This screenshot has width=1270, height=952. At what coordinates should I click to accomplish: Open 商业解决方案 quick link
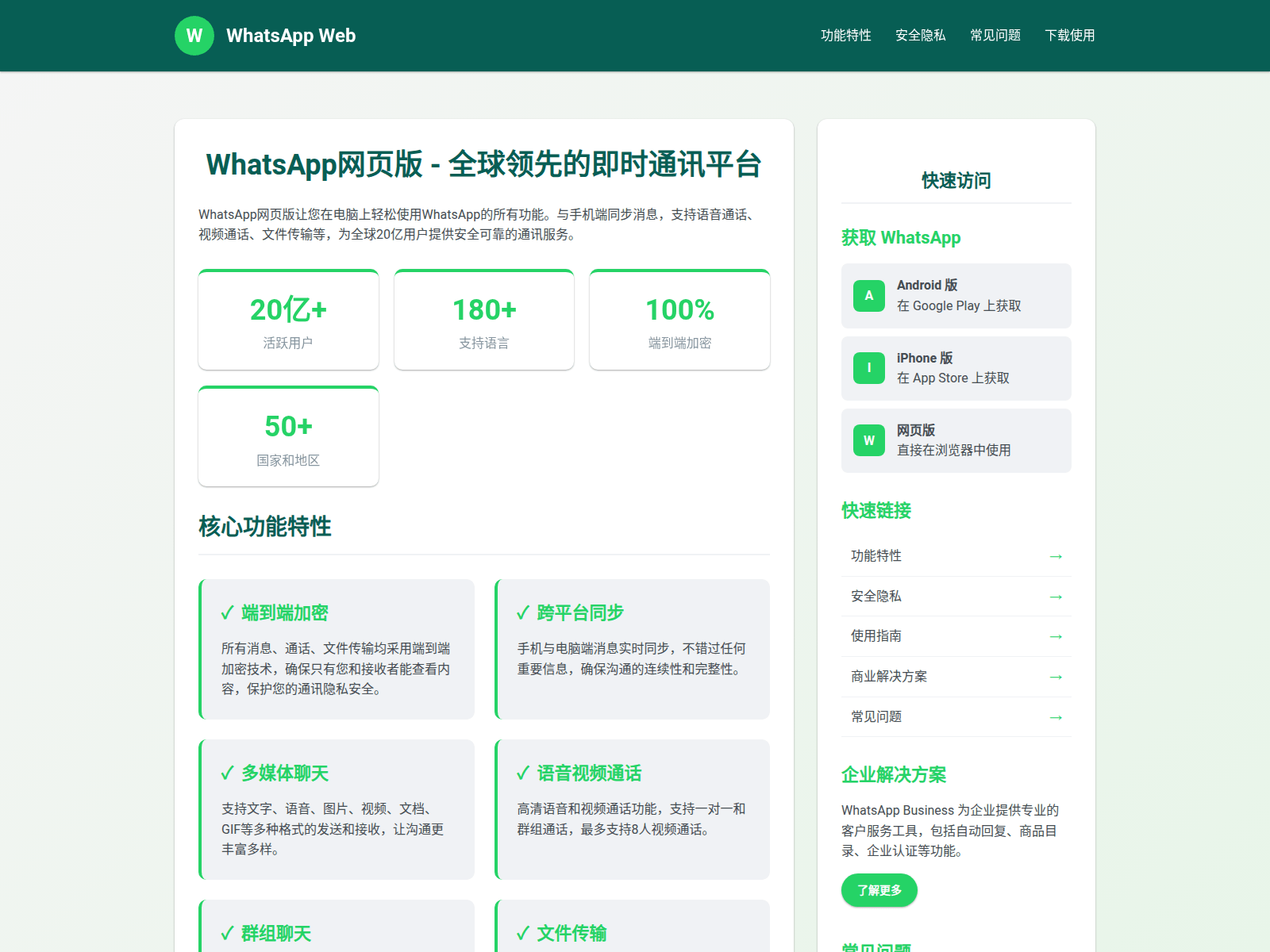tap(956, 677)
